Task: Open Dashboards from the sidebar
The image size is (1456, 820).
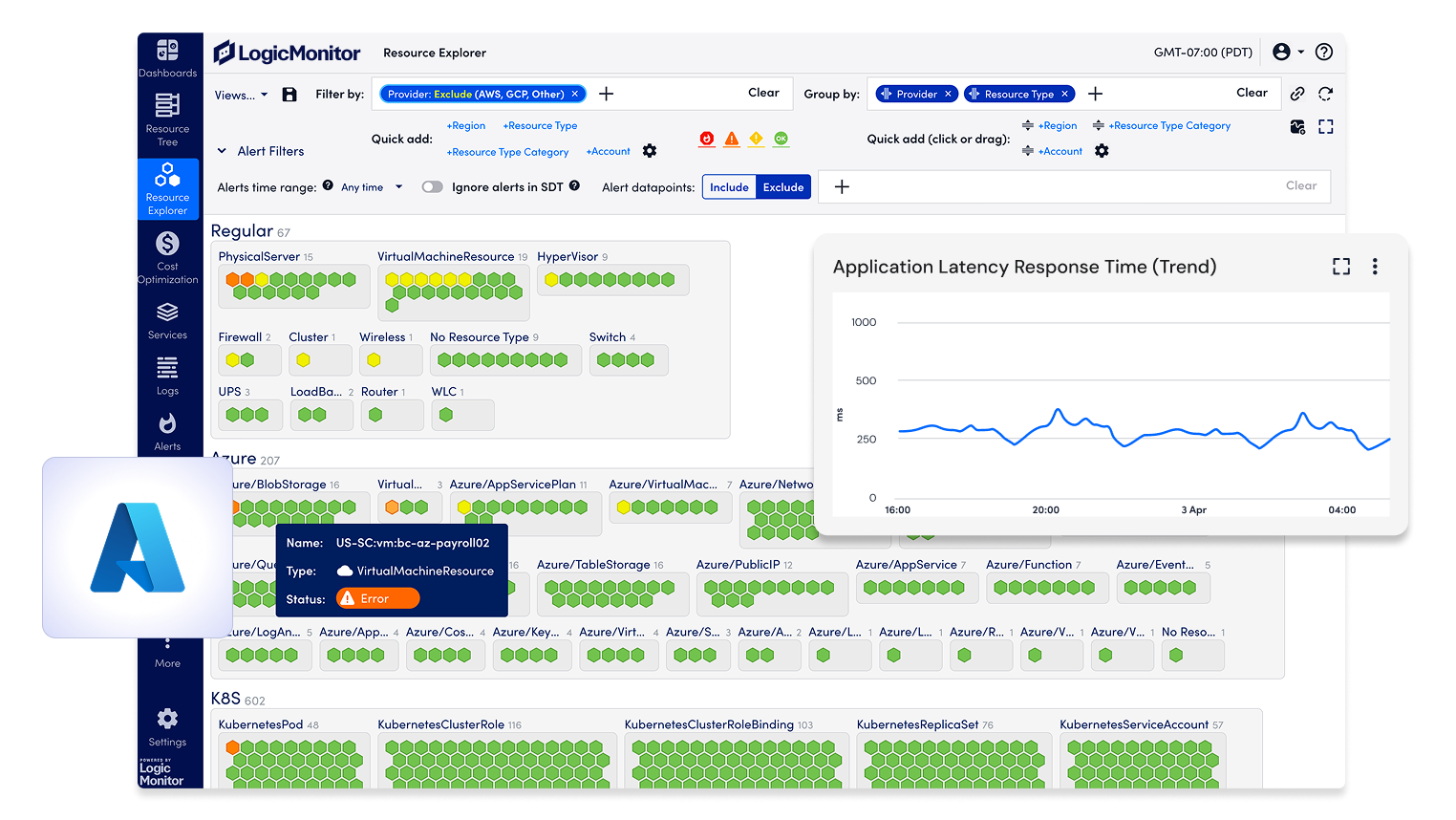Action: (167, 58)
